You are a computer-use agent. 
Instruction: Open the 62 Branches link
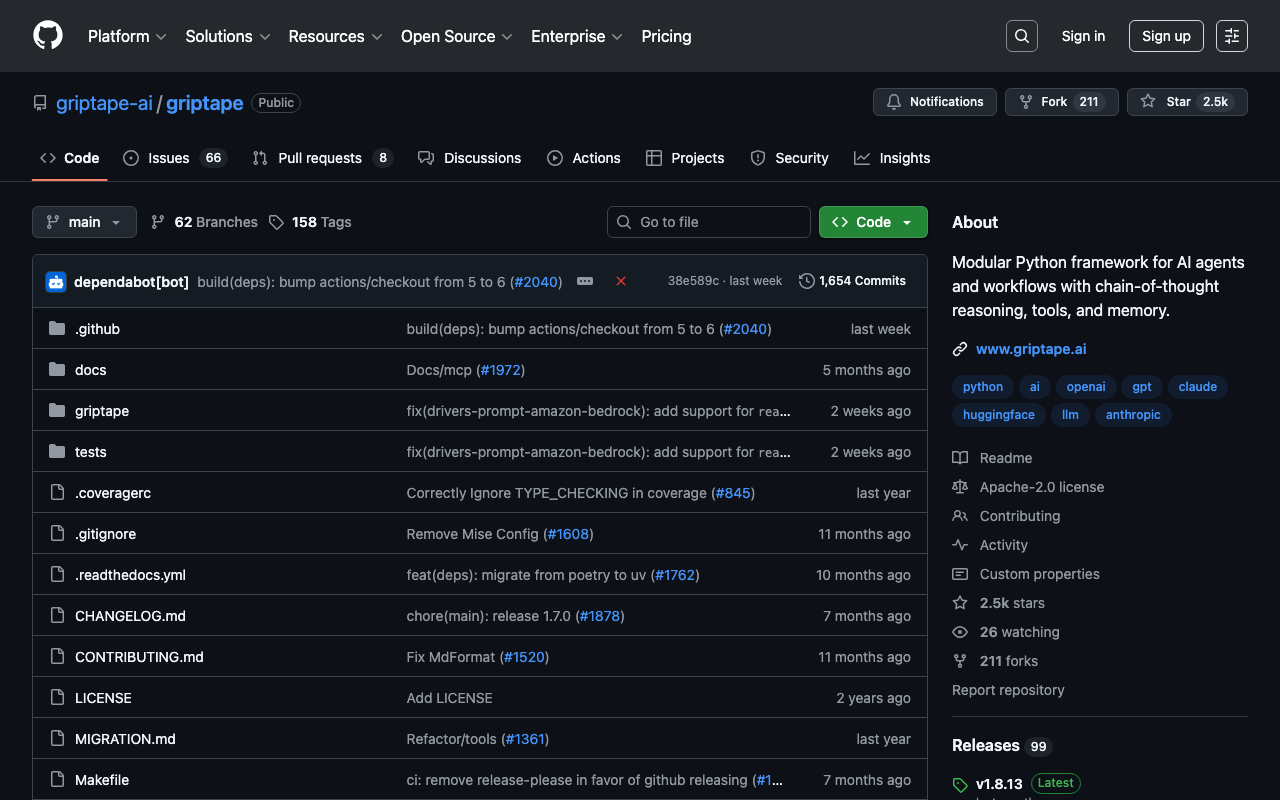(204, 222)
